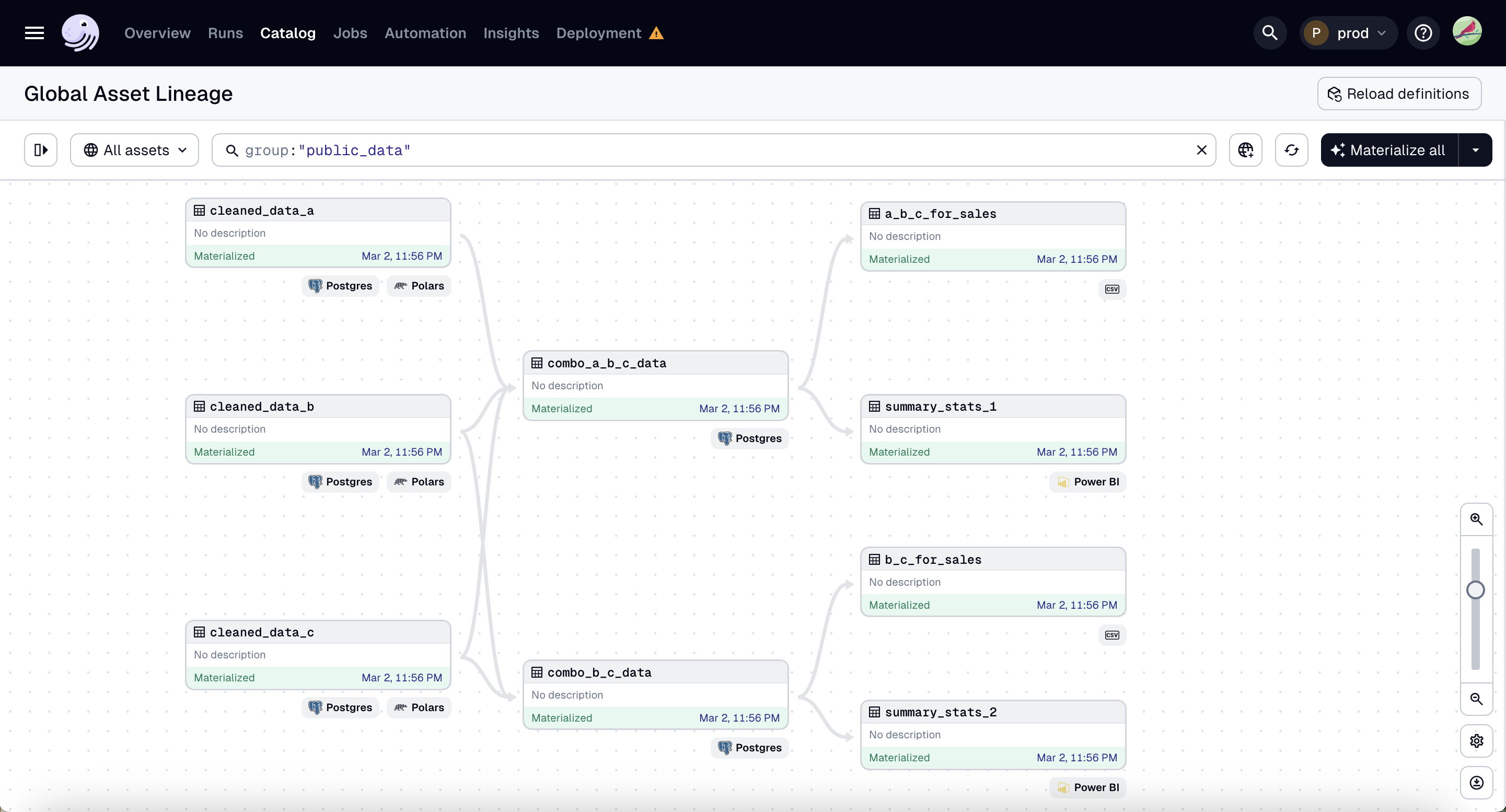Download the lineage graph image
Image resolution: width=1506 pixels, height=812 pixels.
coord(1477,783)
